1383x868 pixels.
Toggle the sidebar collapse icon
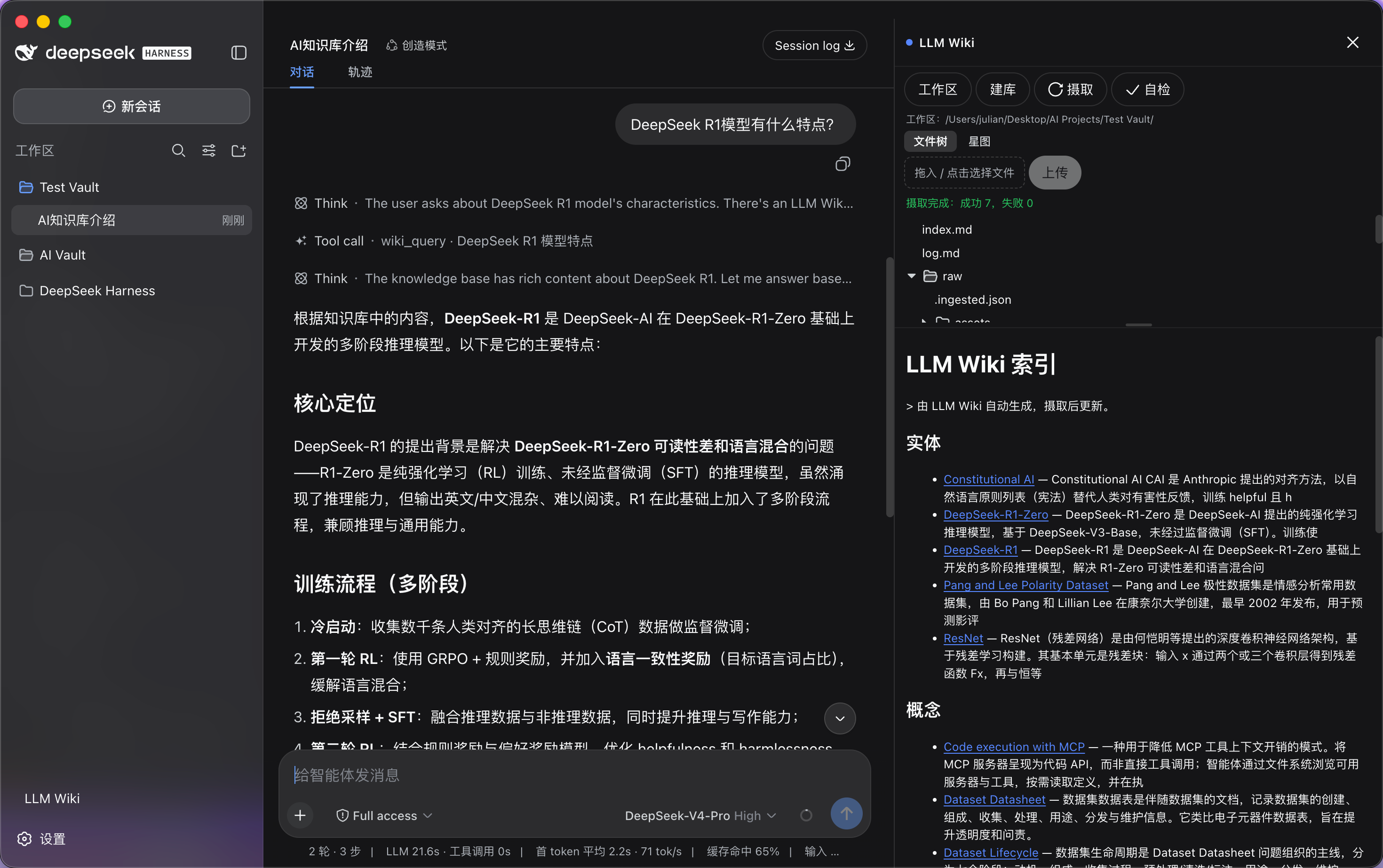tap(239, 53)
